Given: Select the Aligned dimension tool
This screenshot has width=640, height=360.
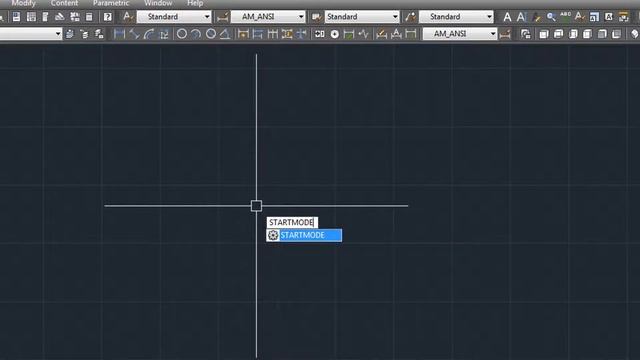Looking at the screenshot, I should (x=134, y=34).
